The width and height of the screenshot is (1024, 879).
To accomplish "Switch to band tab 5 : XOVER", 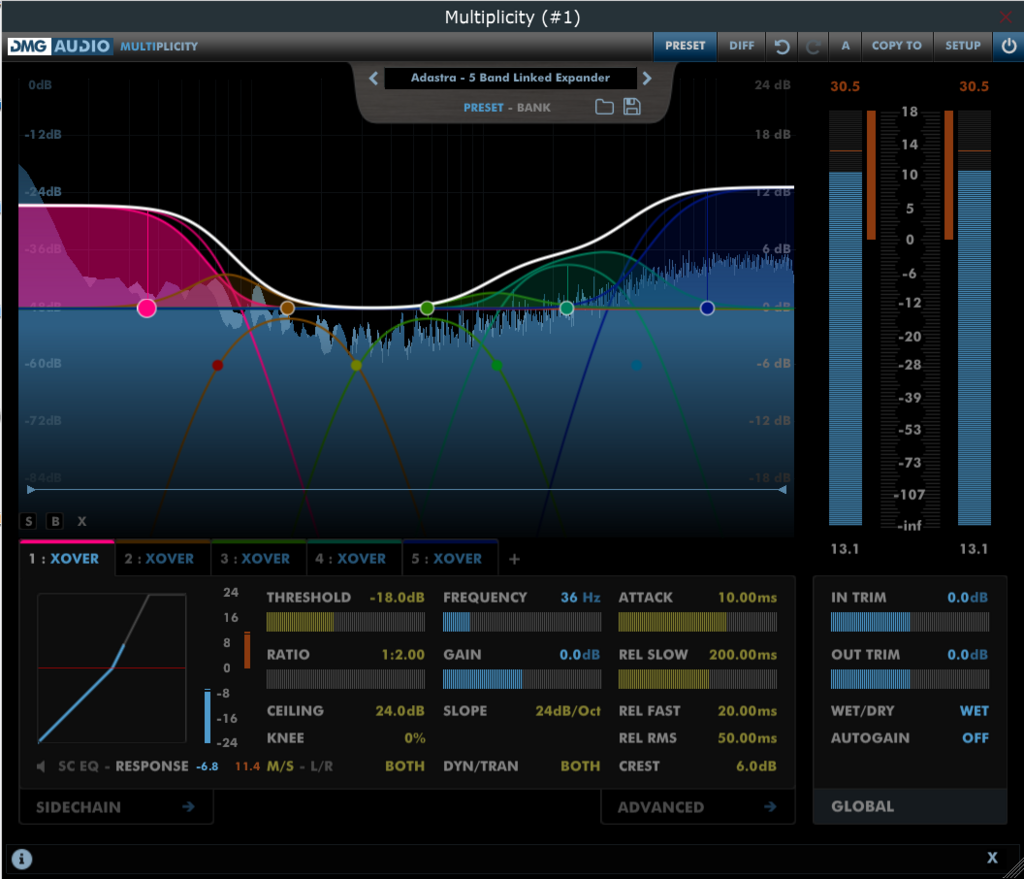I will click(x=450, y=558).
